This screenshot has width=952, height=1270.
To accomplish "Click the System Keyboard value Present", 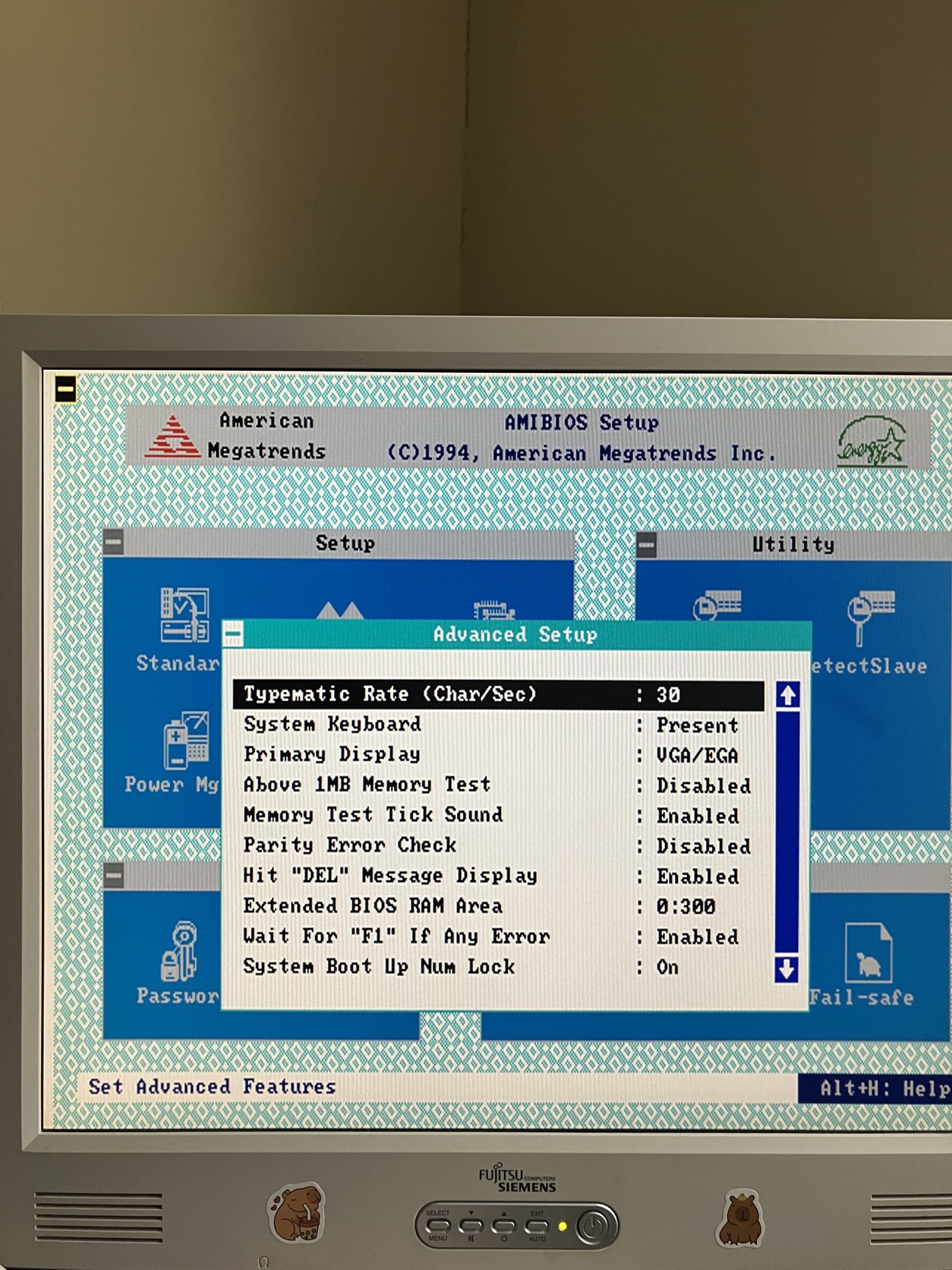I will pos(697,725).
